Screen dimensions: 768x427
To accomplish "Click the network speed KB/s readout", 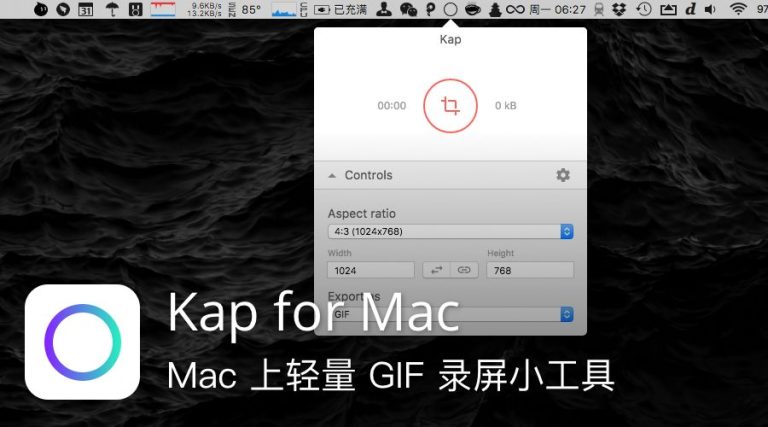I will 205,9.
